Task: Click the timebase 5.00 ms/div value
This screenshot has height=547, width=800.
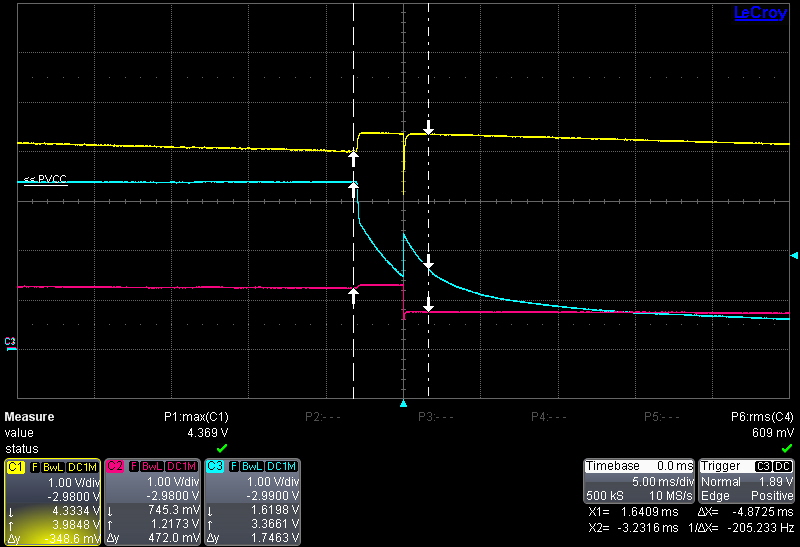Action: coord(663,482)
